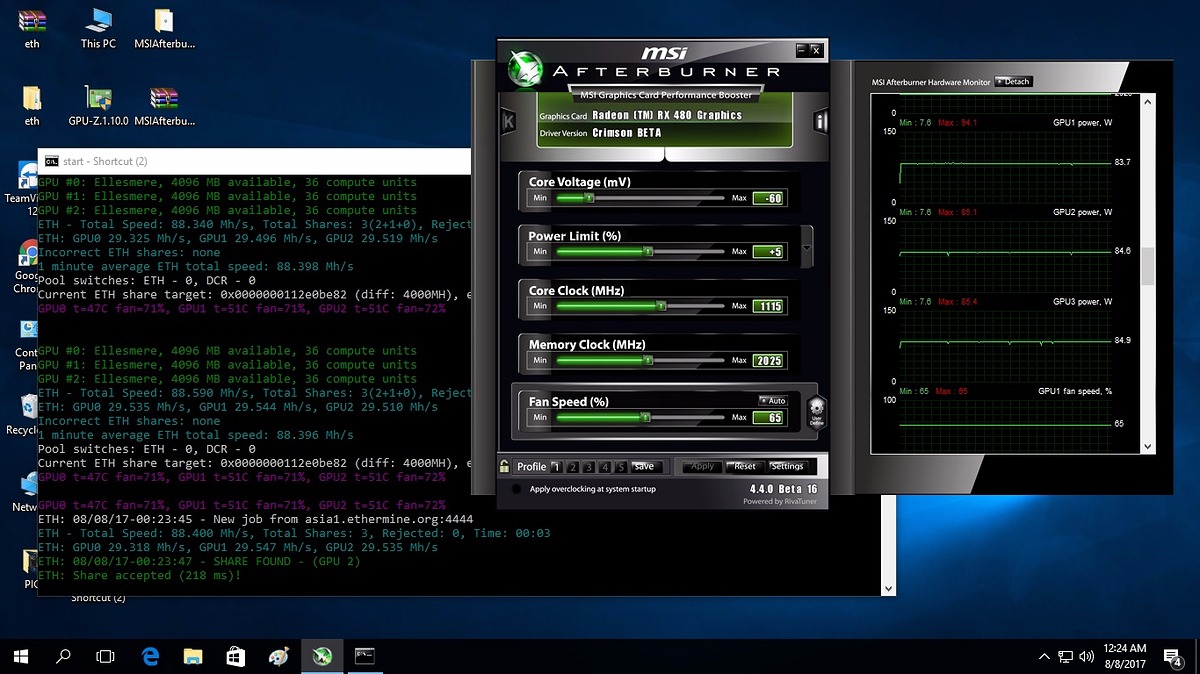Click the Hardware Monitor vertical scrollbar

pyautogui.click(x=1148, y=265)
